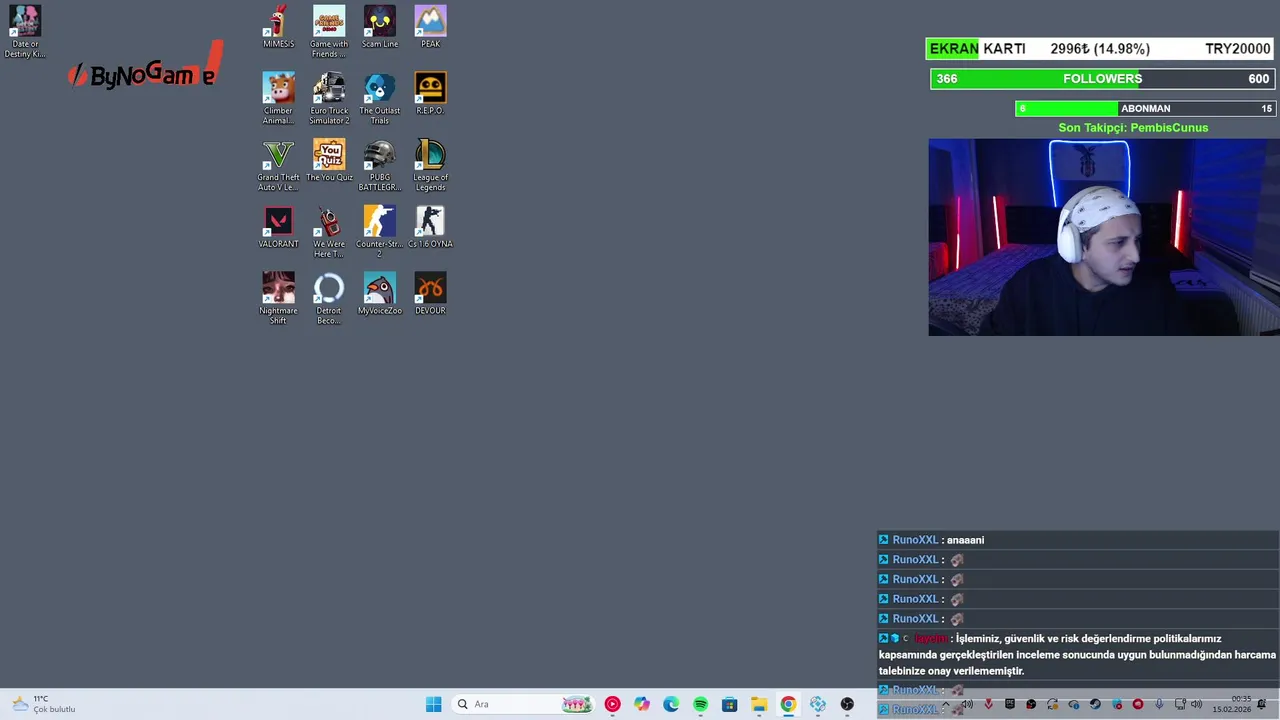This screenshot has height=720, width=1280.
Task: Select The You Quiz desktop icon
Action: pyautogui.click(x=329, y=160)
